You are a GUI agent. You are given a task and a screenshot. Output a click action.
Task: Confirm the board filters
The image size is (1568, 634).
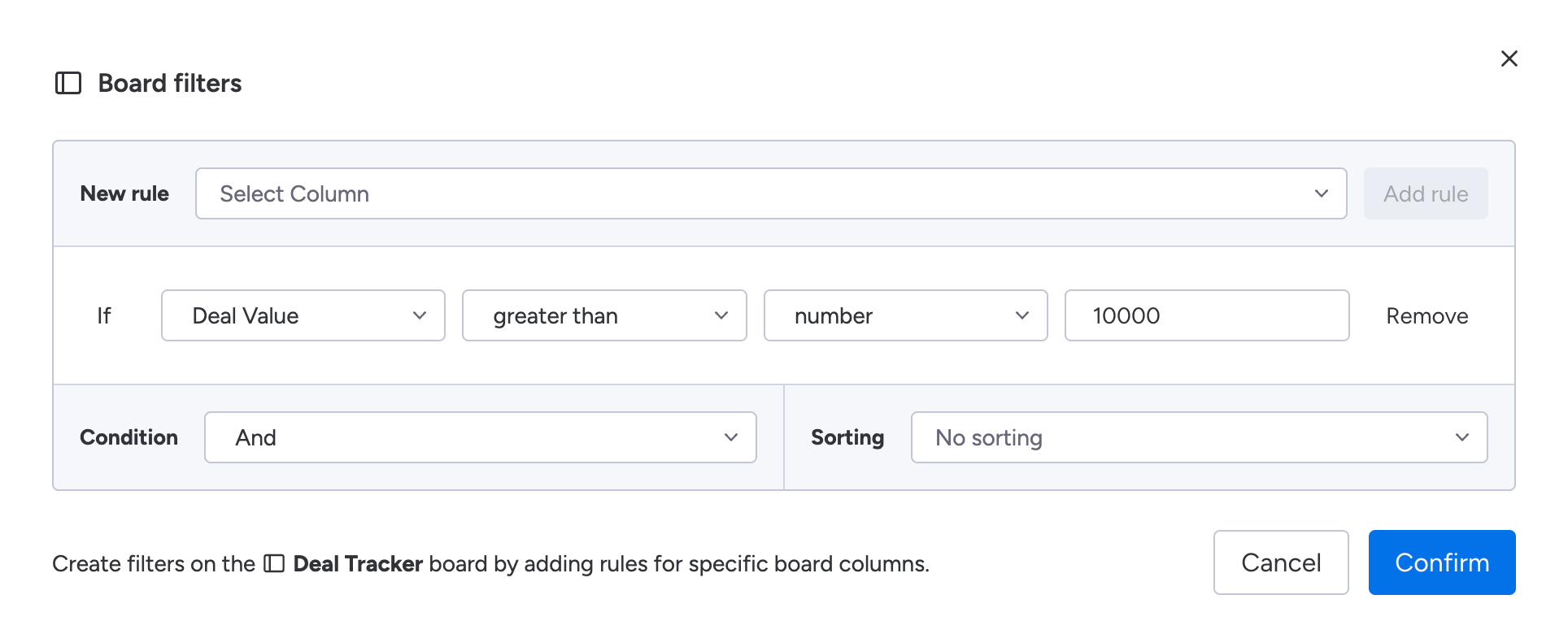(1441, 562)
